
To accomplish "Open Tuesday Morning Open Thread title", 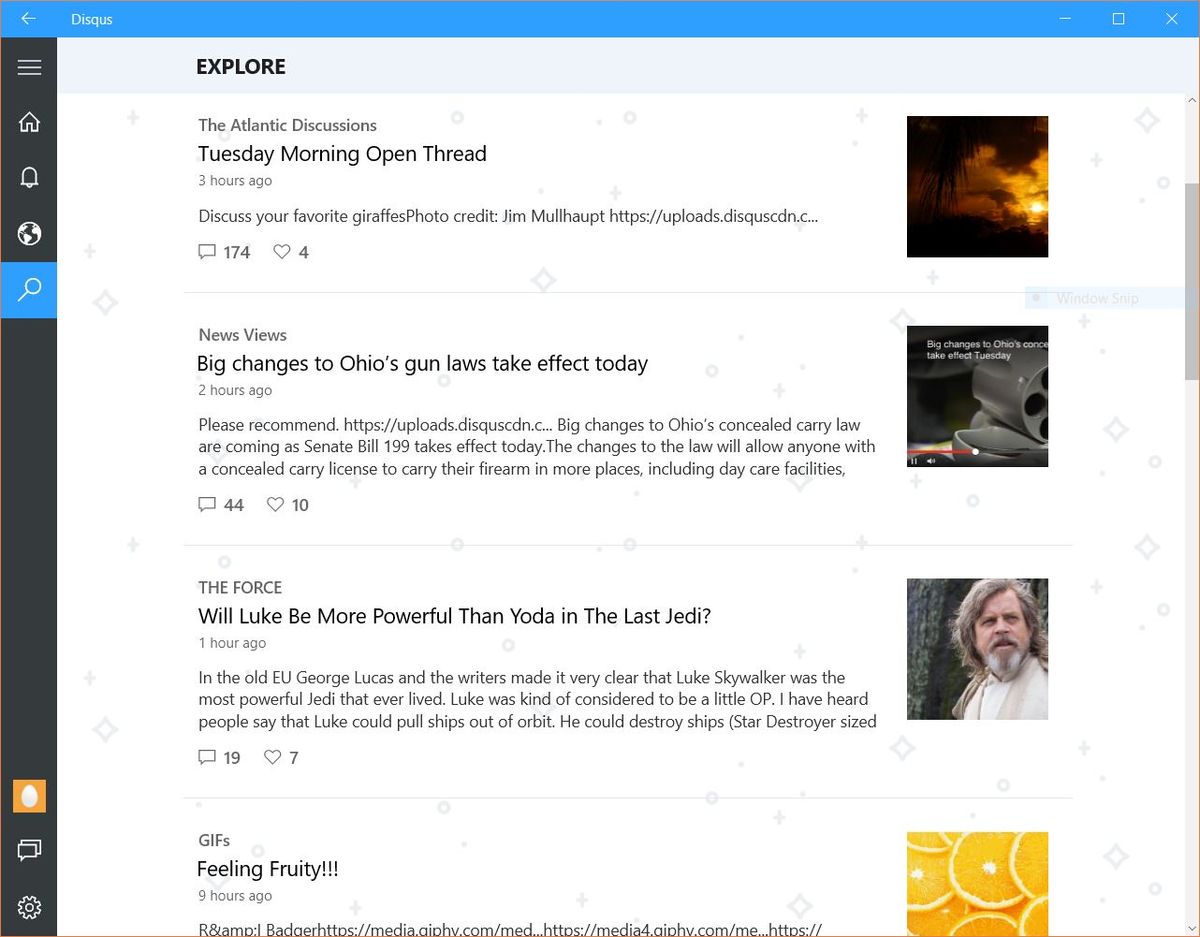I will [342, 154].
